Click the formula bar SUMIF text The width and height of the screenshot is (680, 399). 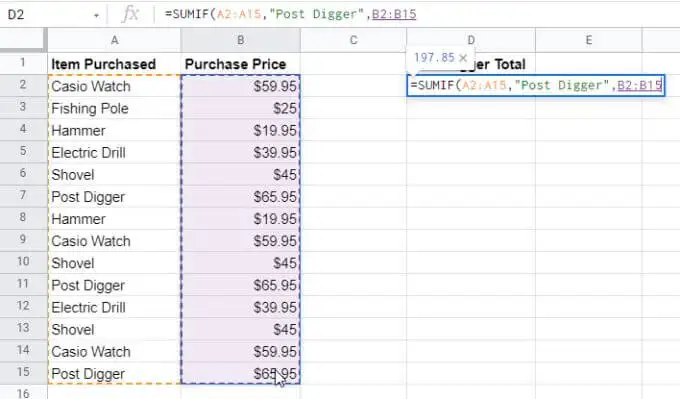[290, 14]
